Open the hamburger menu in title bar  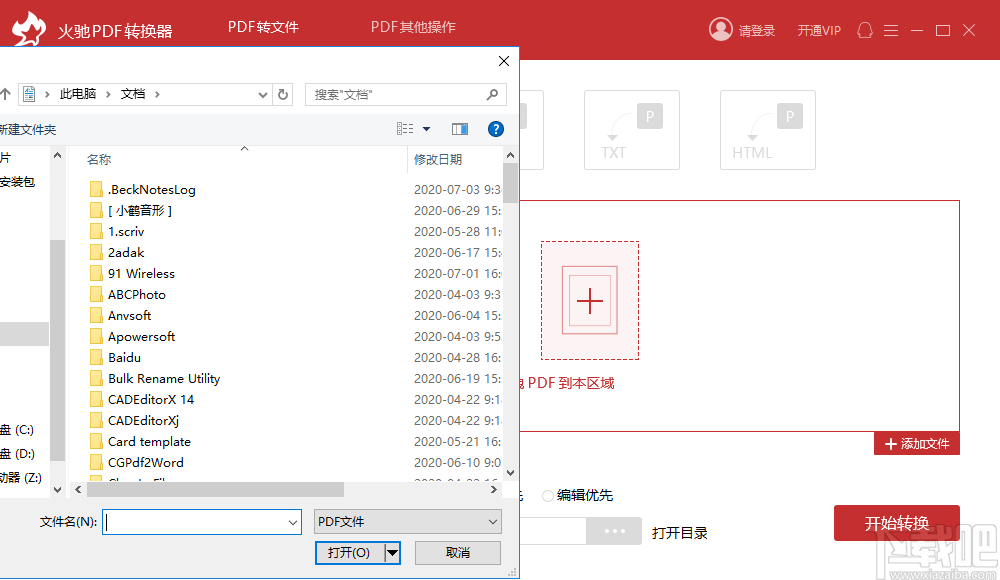[x=891, y=30]
